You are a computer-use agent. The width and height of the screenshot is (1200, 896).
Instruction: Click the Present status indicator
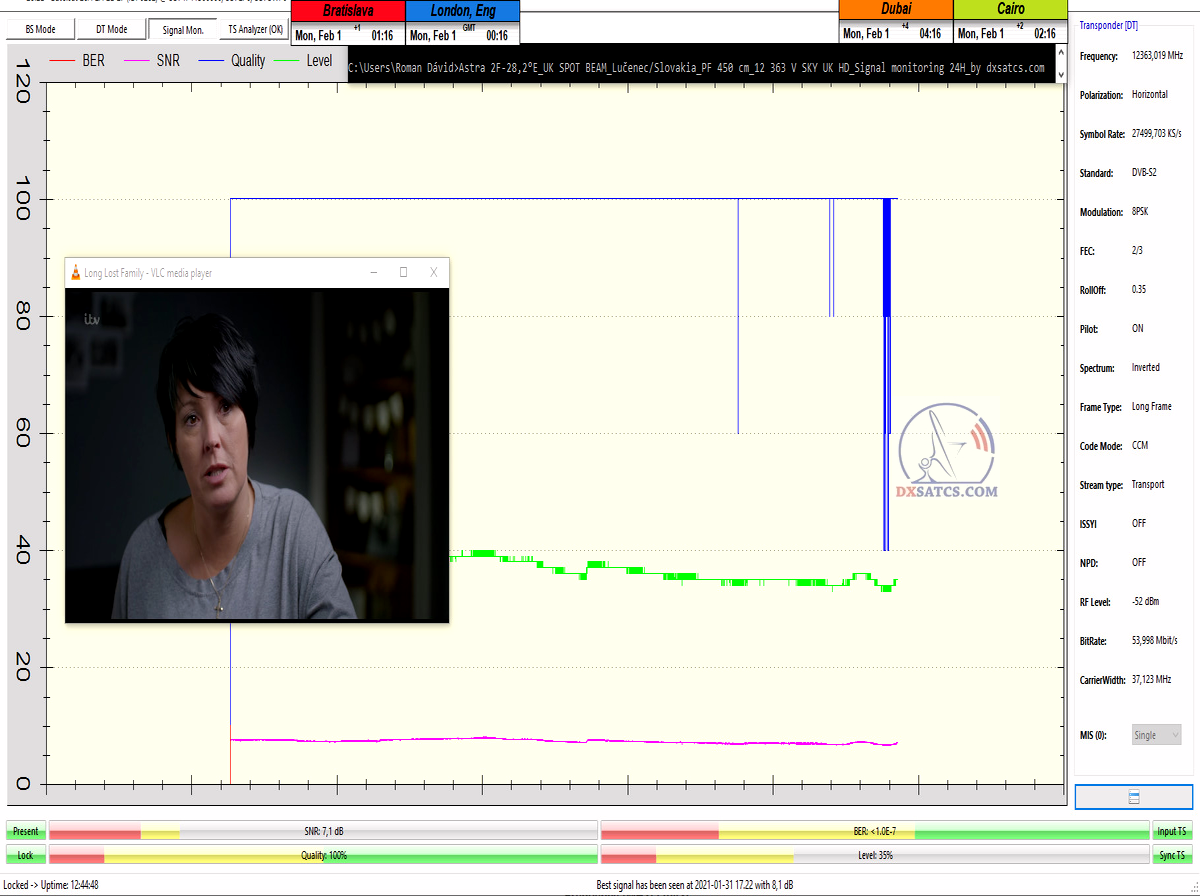pyautogui.click(x=26, y=831)
